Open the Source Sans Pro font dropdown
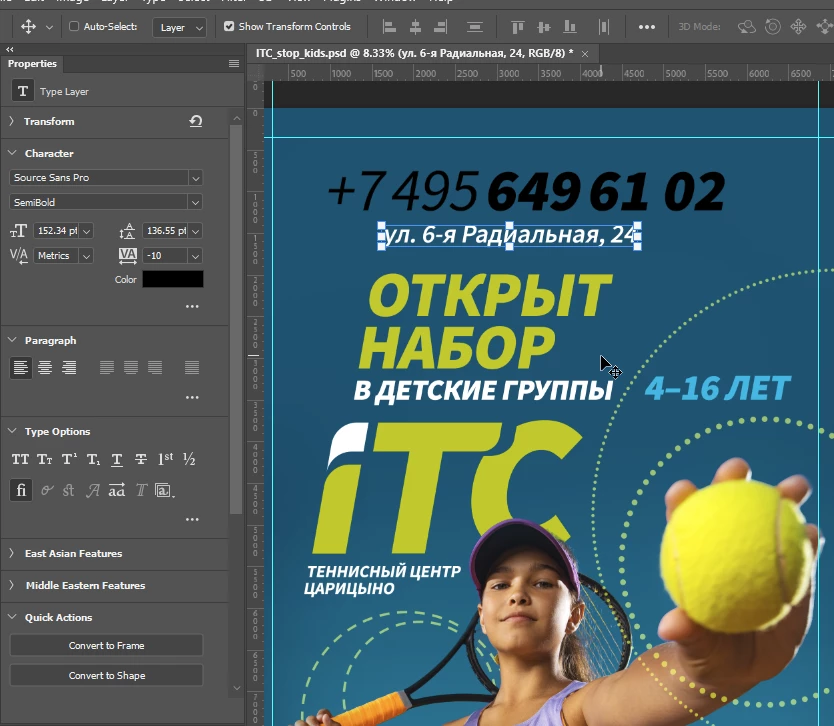Viewport: 834px width, 726px height. pyautogui.click(x=195, y=178)
